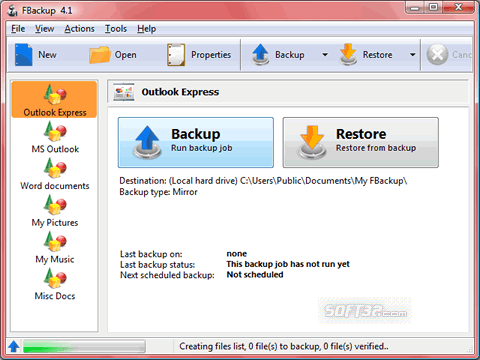Click the 'My Music' job label
Screen dimensions: 480x360
tap(55, 259)
